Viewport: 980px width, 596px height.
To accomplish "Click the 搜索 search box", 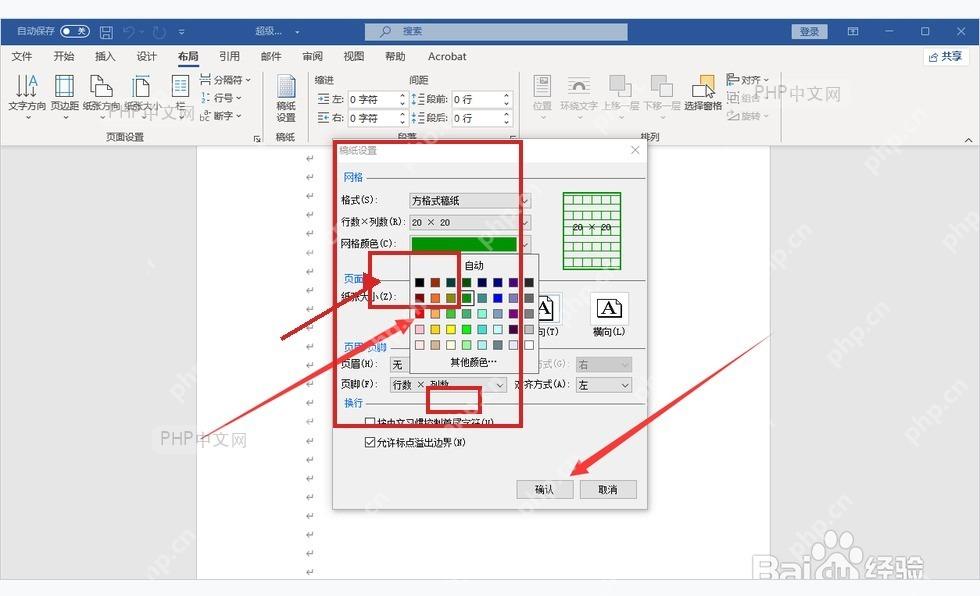I will [496, 31].
